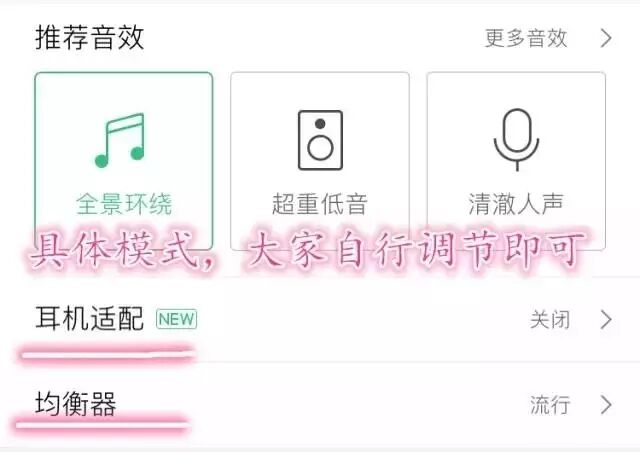
Task: Open the 均衡器 menu row
Action: click(320, 405)
